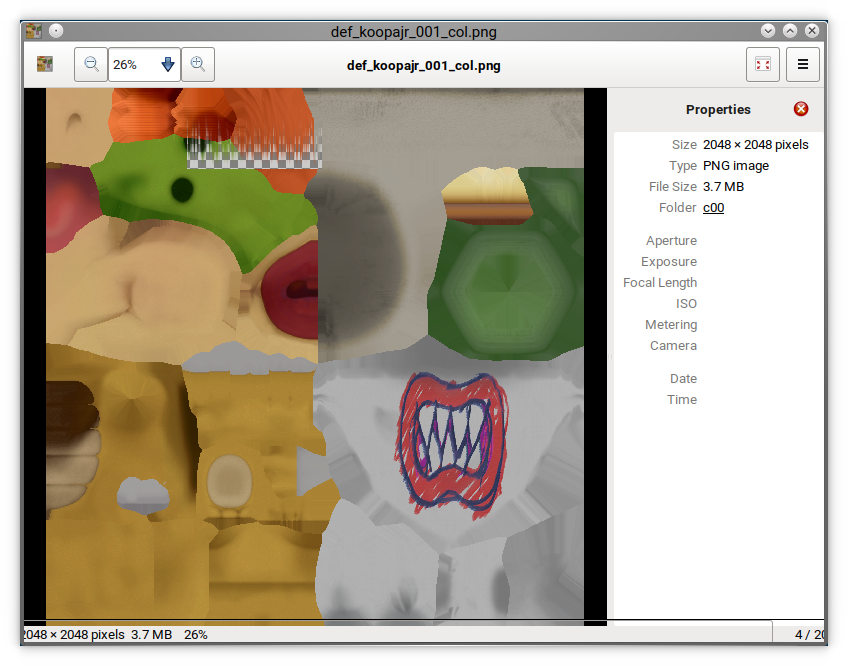Zoom in using the magnifier plus icon
This screenshot has height=666, width=848.
(x=198, y=64)
